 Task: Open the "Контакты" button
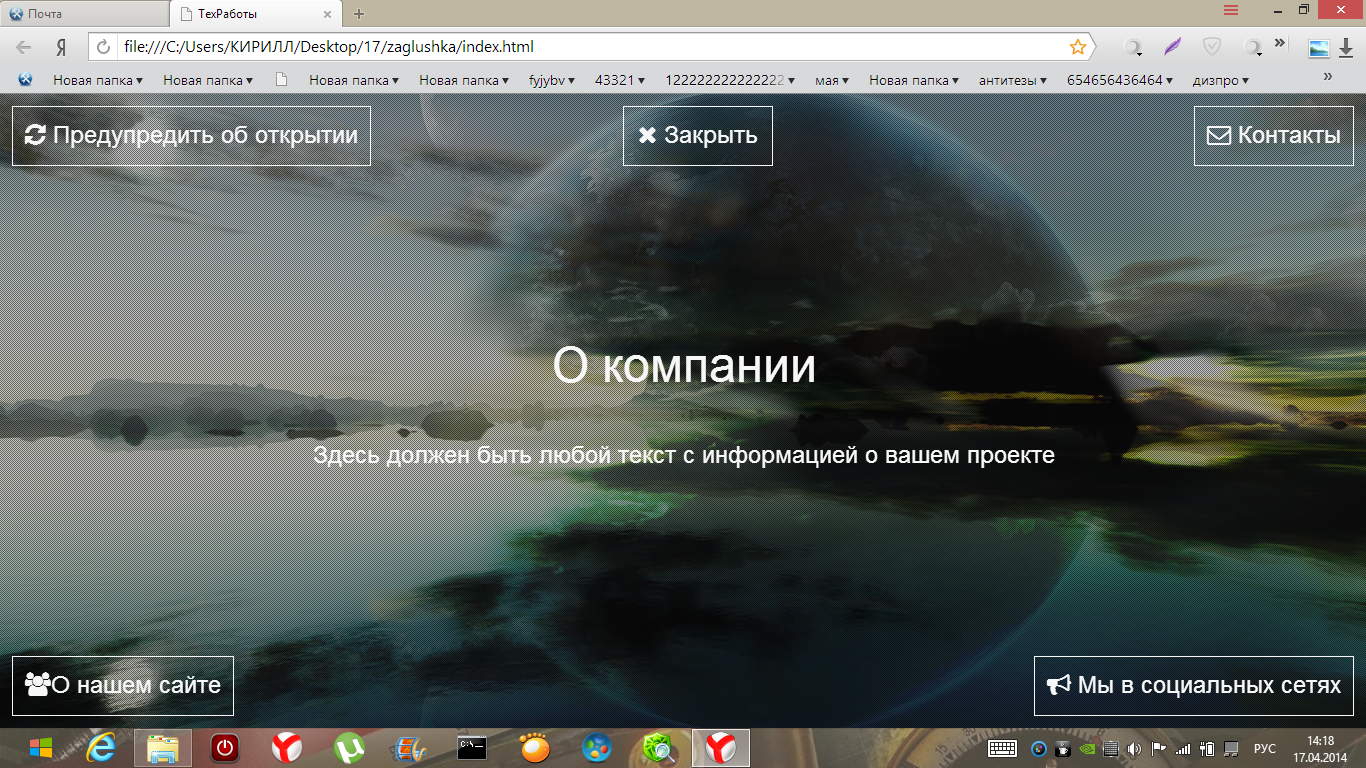1274,135
